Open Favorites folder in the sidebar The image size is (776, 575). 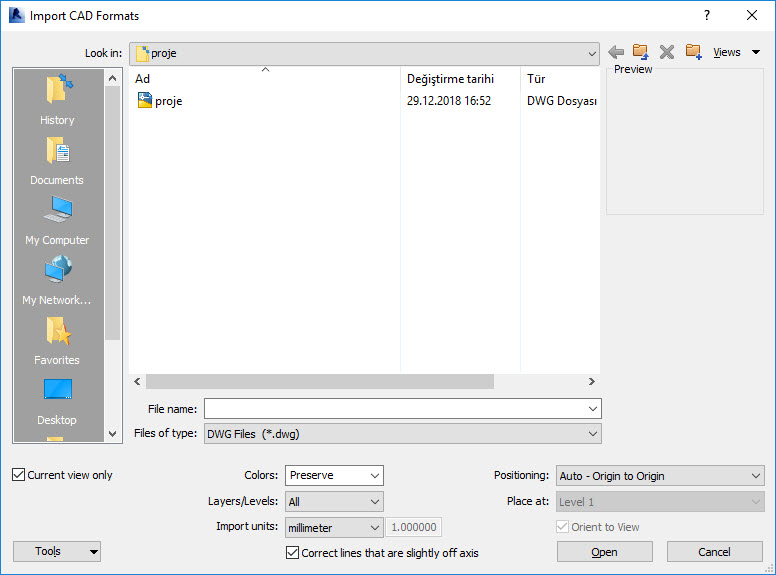[x=57, y=340]
